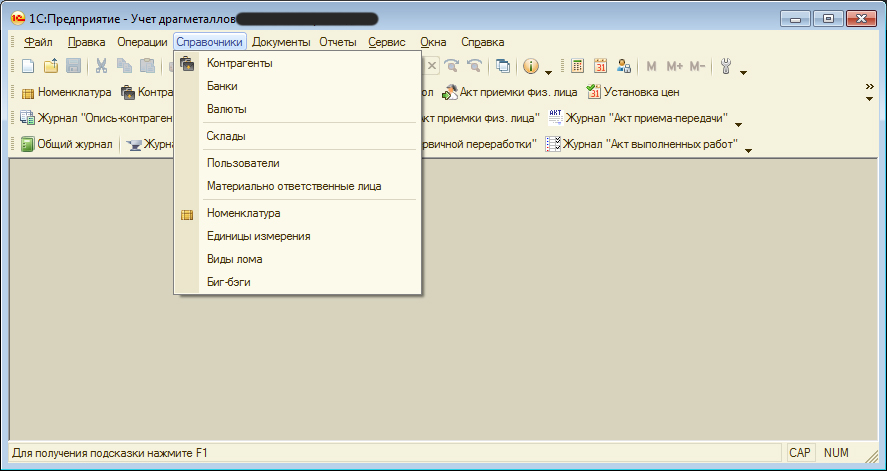Click the New document icon
The width and height of the screenshot is (887, 471).
[x=28, y=66]
